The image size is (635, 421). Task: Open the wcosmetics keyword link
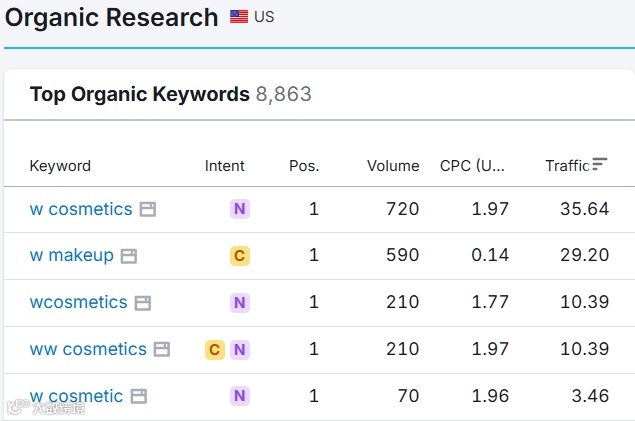pos(79,302)
